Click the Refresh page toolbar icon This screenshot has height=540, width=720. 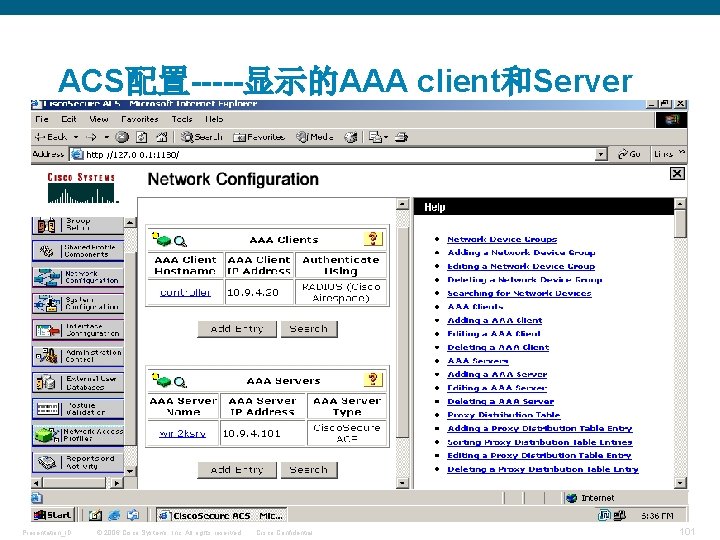tap(142, 137)
